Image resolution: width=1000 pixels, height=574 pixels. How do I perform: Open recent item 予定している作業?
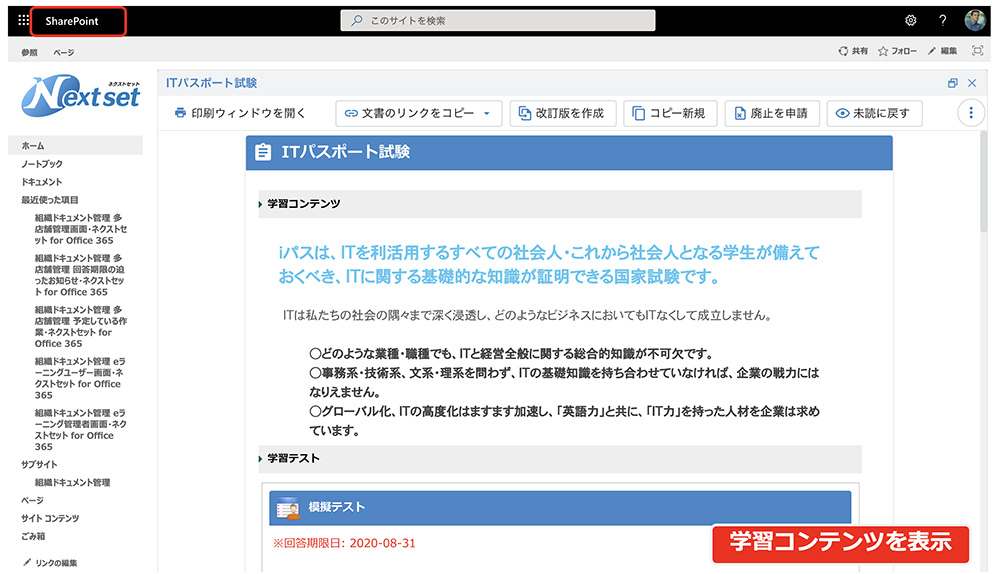[x=81, y=327]
